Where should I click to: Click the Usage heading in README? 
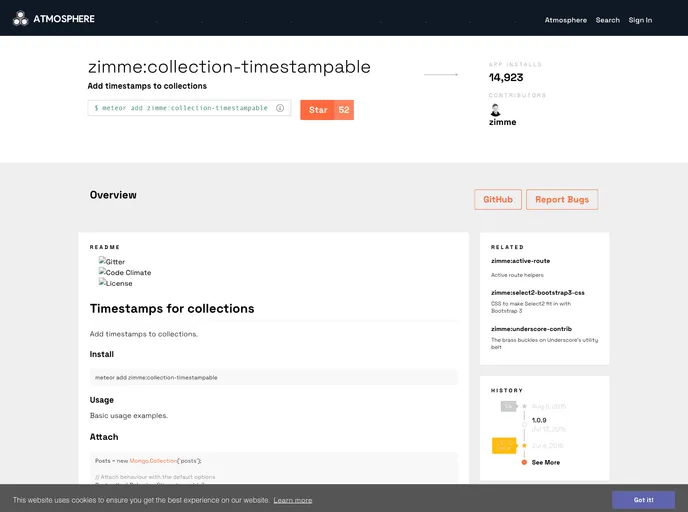coord(102,400)
